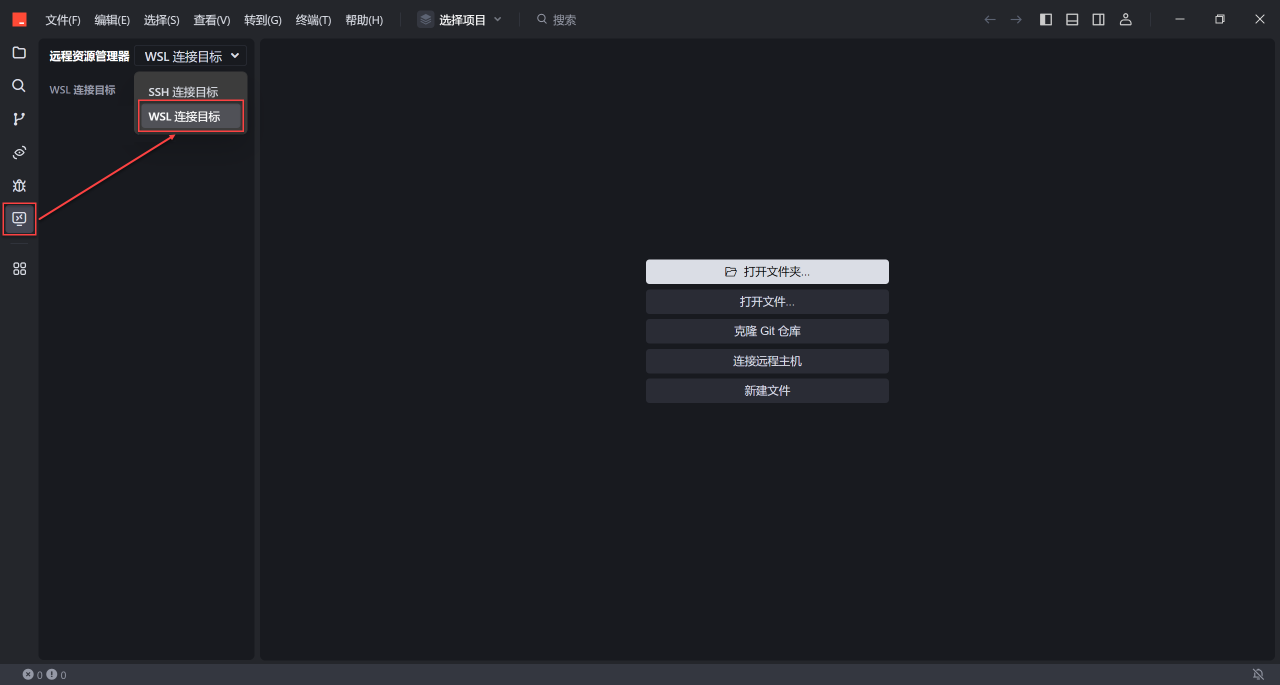Select the highlighted Remote Explorer icon

click(x=18, y=218)
